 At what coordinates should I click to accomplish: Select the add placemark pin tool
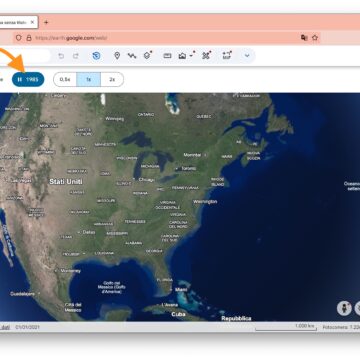point(117,56)
